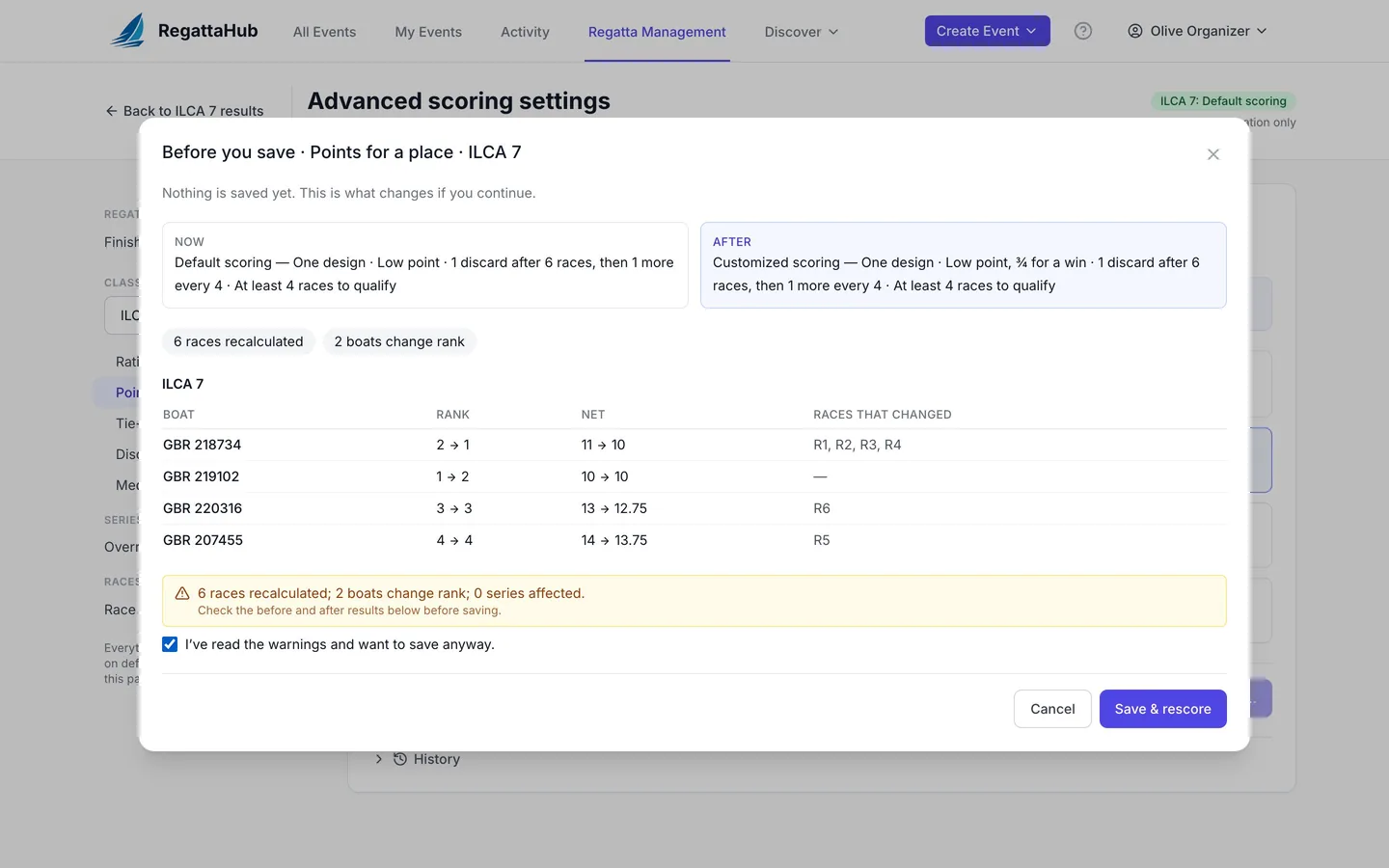This screenshot has height=868, width=1389.
Task: Click the RegattaHub sailboat logo
Action: [x=127, y=31]
